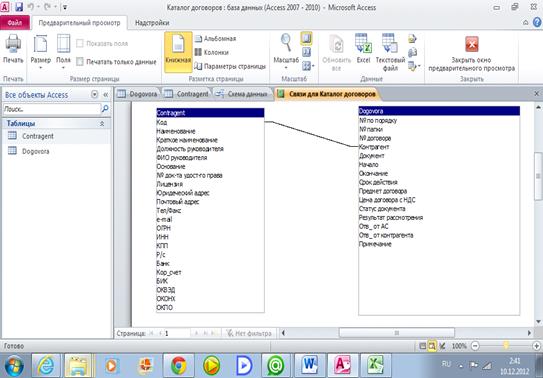Select Книжная portrait orientation
This screenshot has width=543, height=378.
[x=178, y=52]
